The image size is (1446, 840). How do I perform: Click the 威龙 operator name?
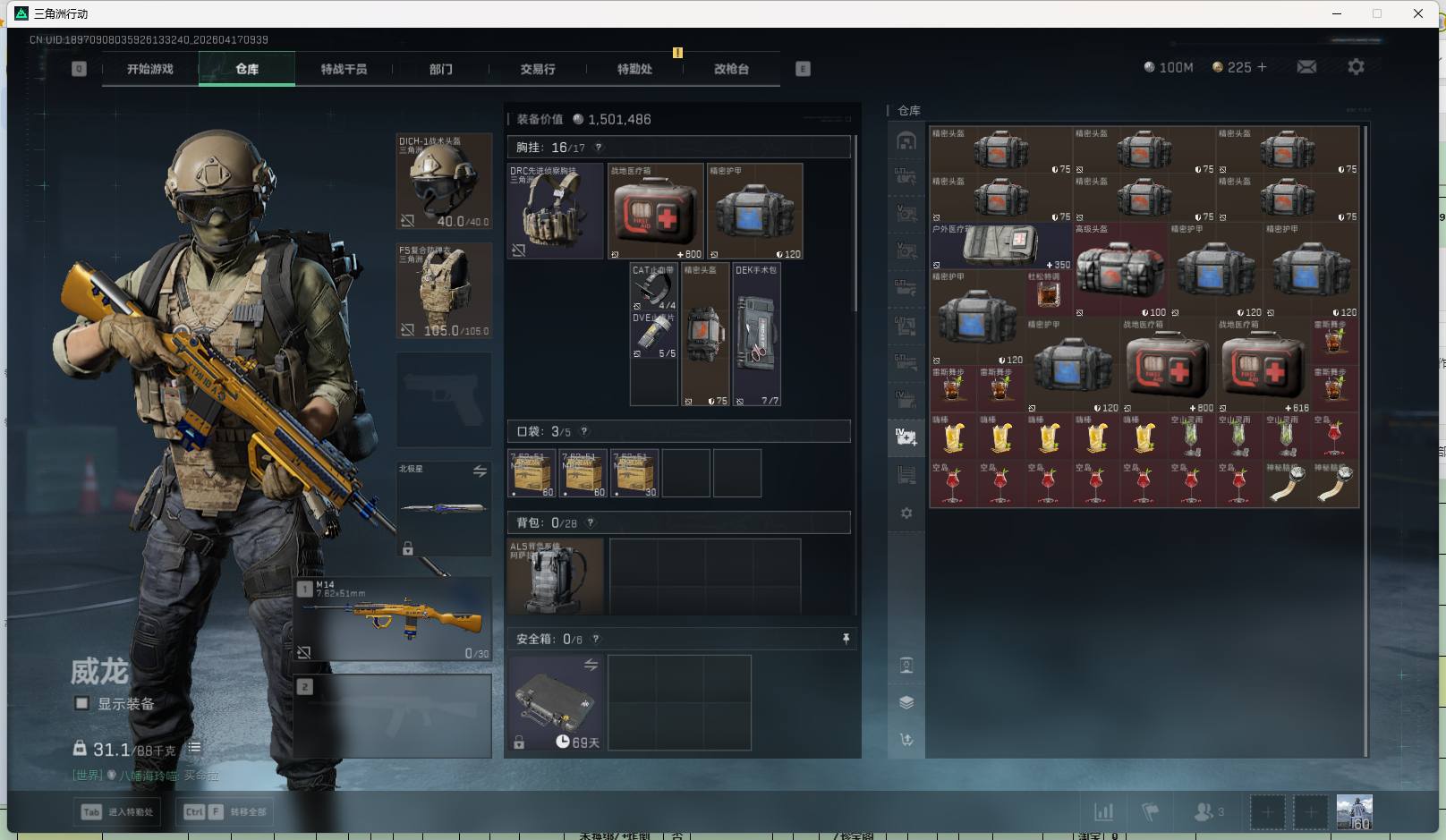pos(99,671)
